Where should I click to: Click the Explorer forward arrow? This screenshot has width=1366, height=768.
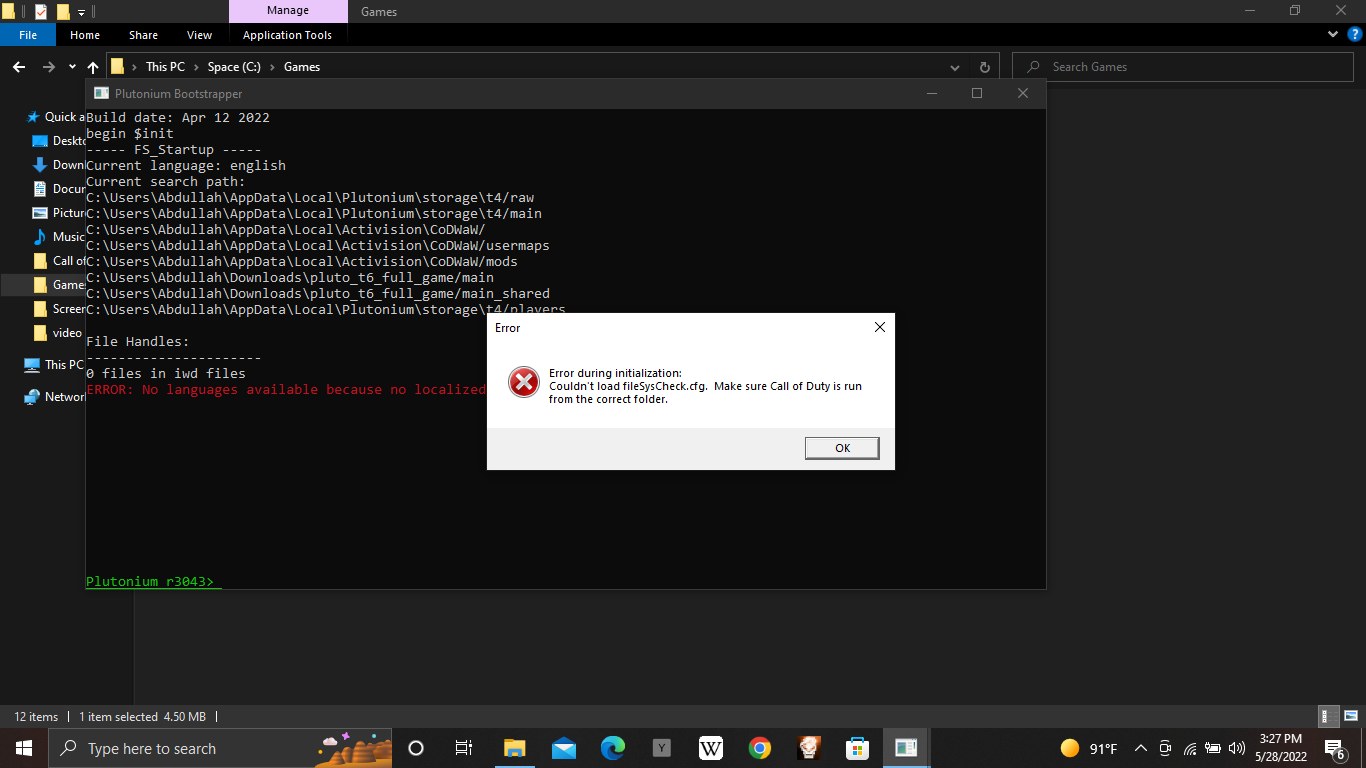tap(49, 67)
